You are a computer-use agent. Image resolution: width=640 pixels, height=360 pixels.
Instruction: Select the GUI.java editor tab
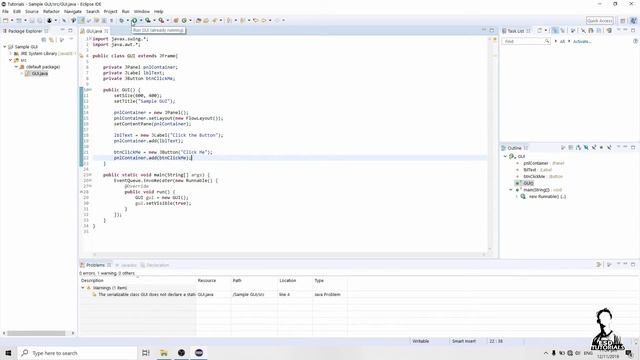pos(94,31)
